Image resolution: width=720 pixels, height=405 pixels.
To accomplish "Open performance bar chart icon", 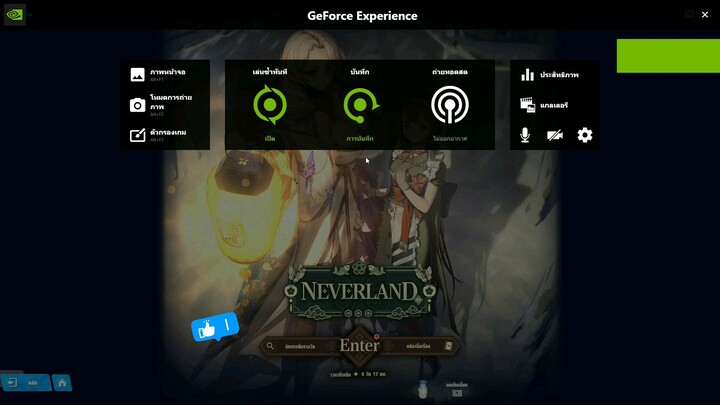I will click(527, 74).
